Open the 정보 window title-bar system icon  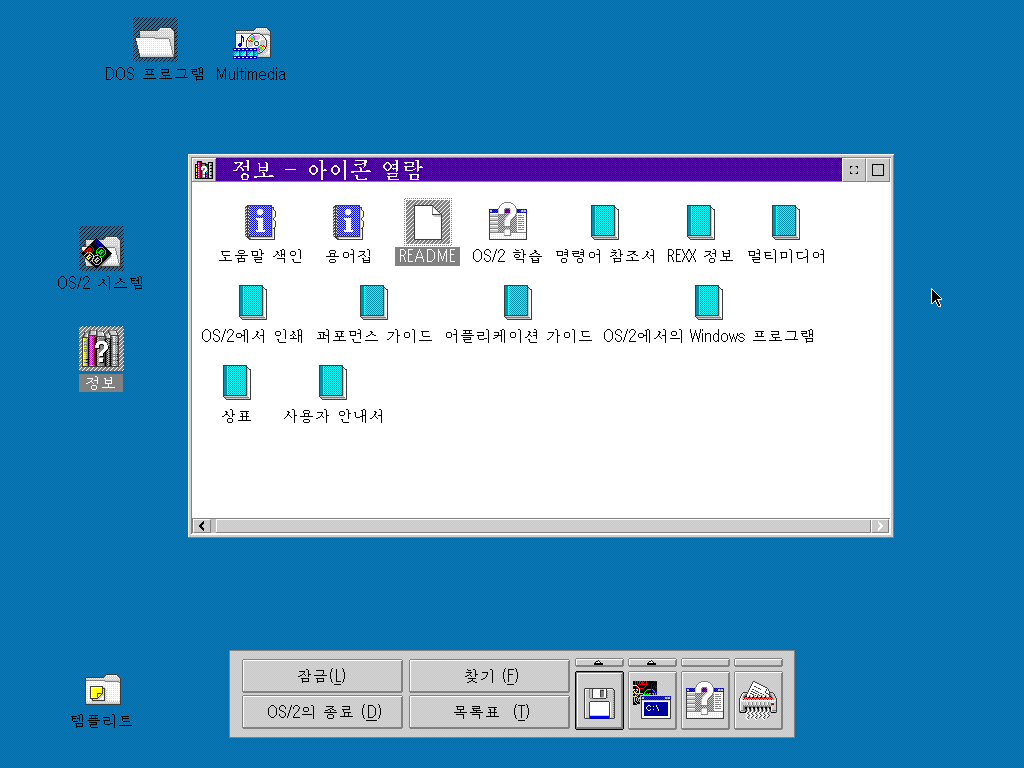click(x=204, y=170)
